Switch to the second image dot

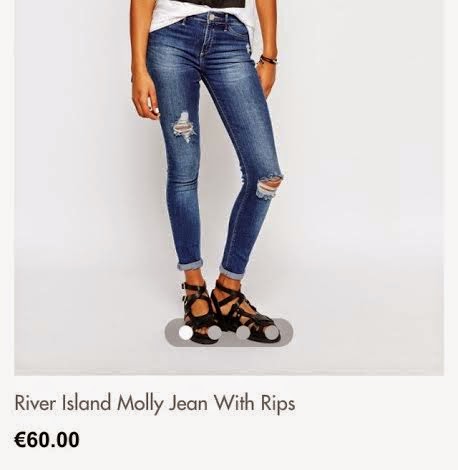214,332
